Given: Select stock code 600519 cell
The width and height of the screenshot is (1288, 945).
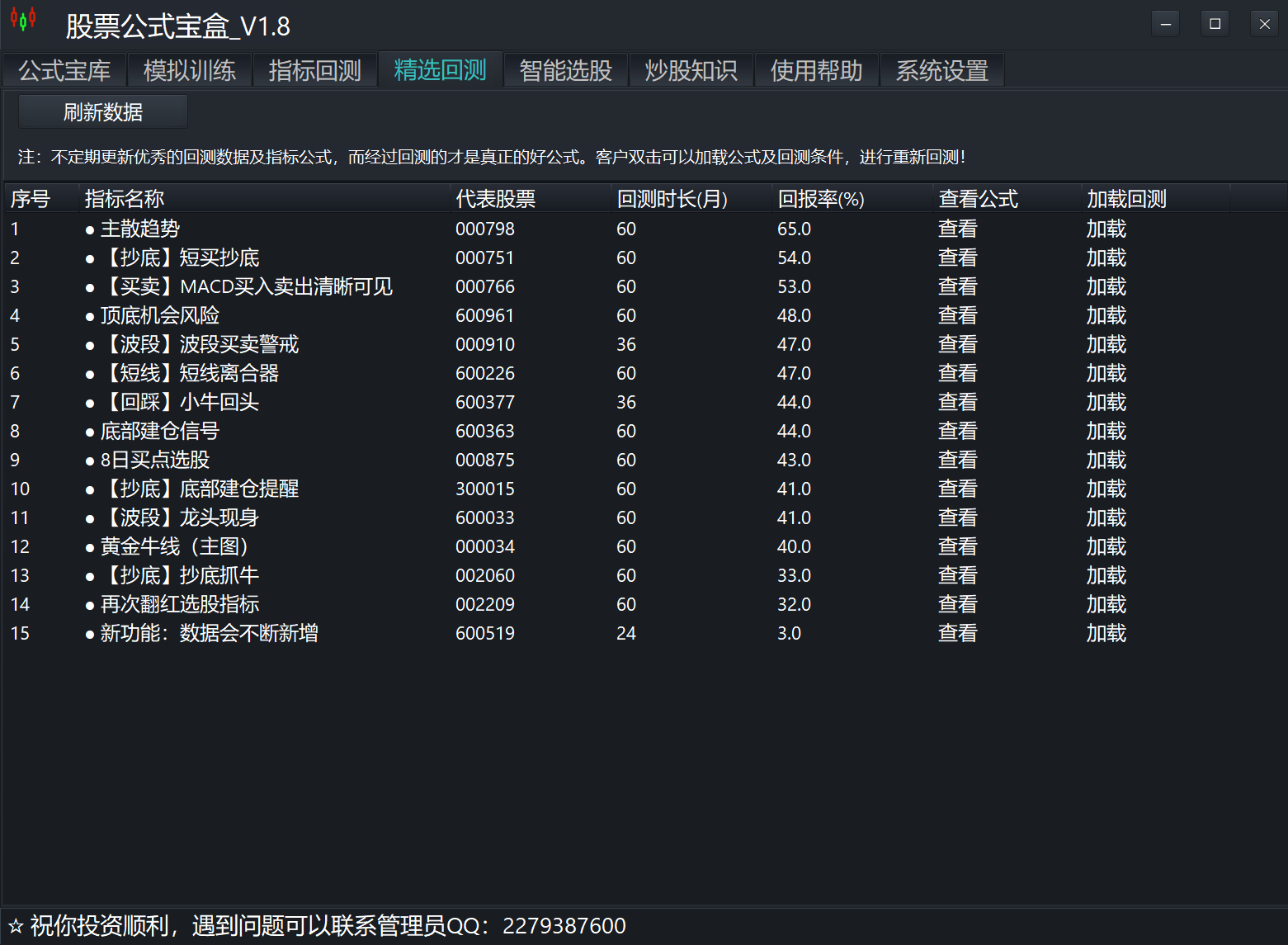Looking at the screenshot, I should (x=484, y=633).
